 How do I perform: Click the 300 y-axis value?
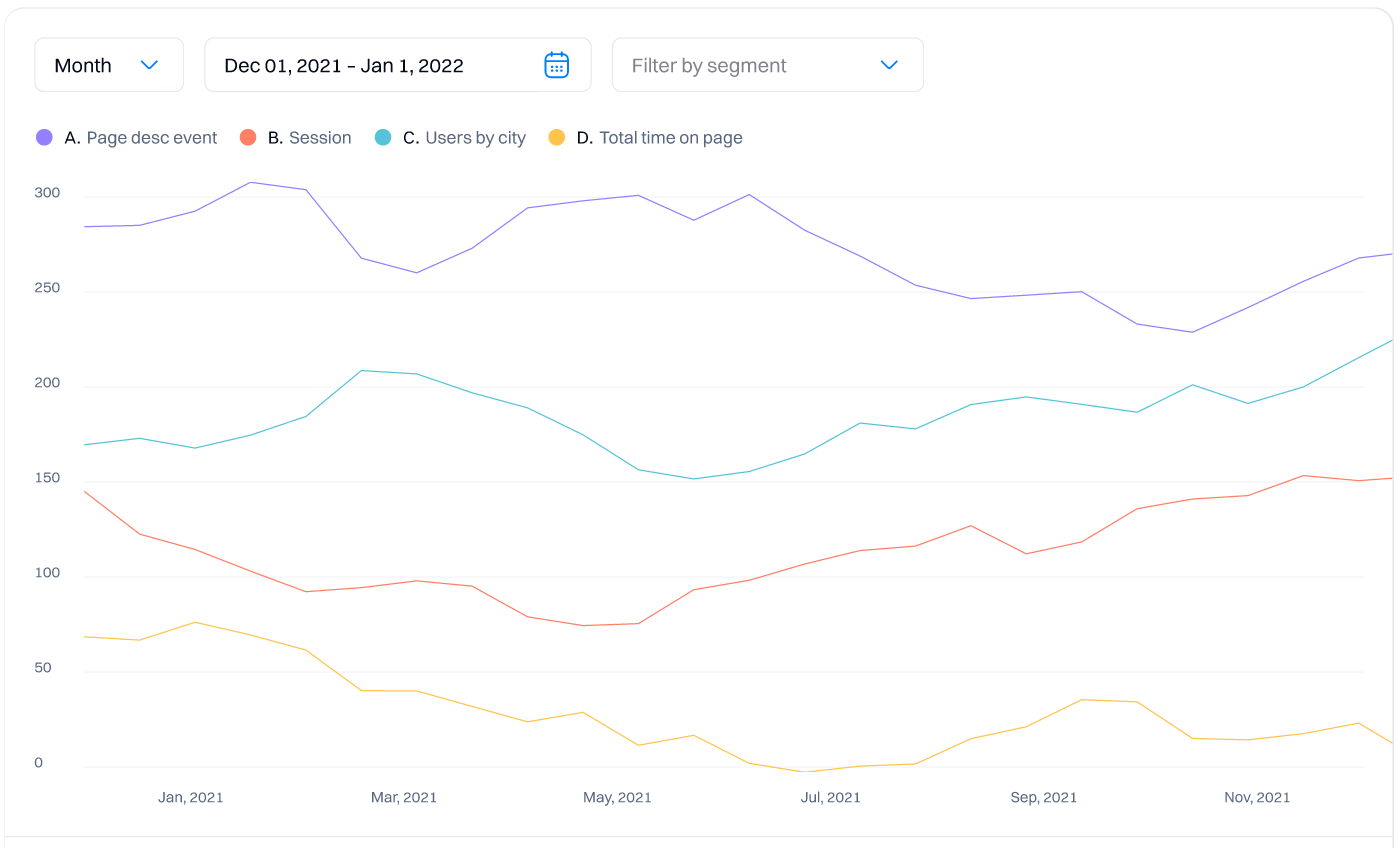click(47, 193)
